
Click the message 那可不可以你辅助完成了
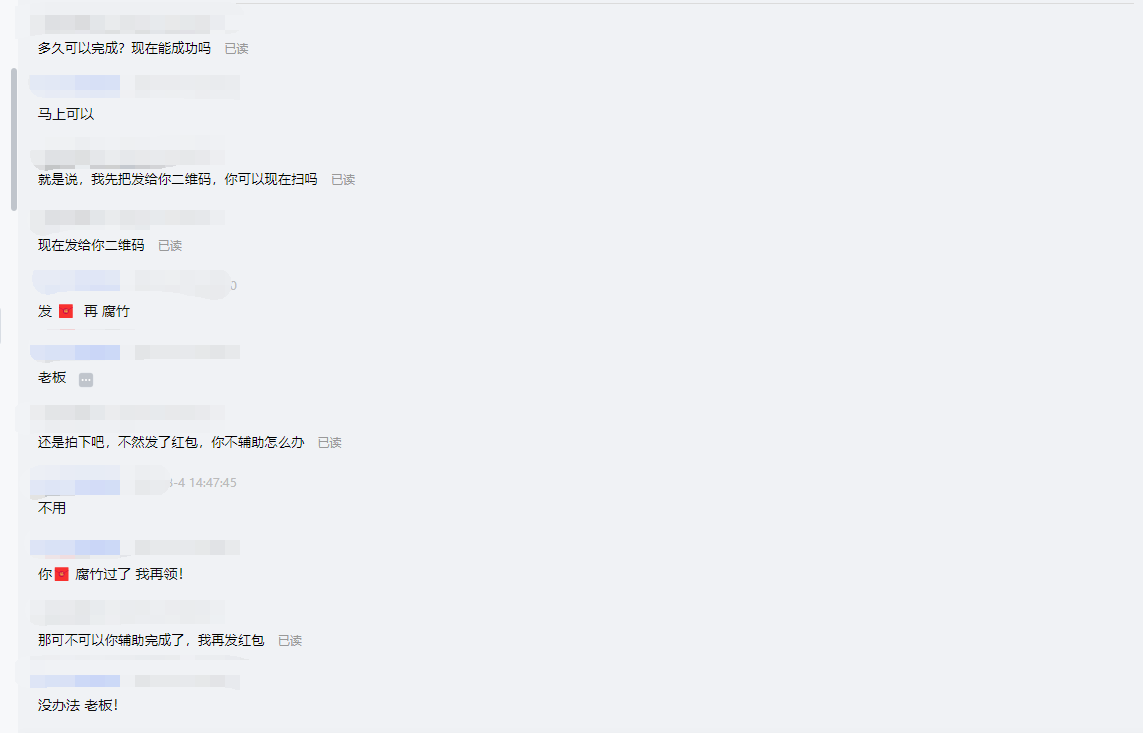(x=151, y=640)
